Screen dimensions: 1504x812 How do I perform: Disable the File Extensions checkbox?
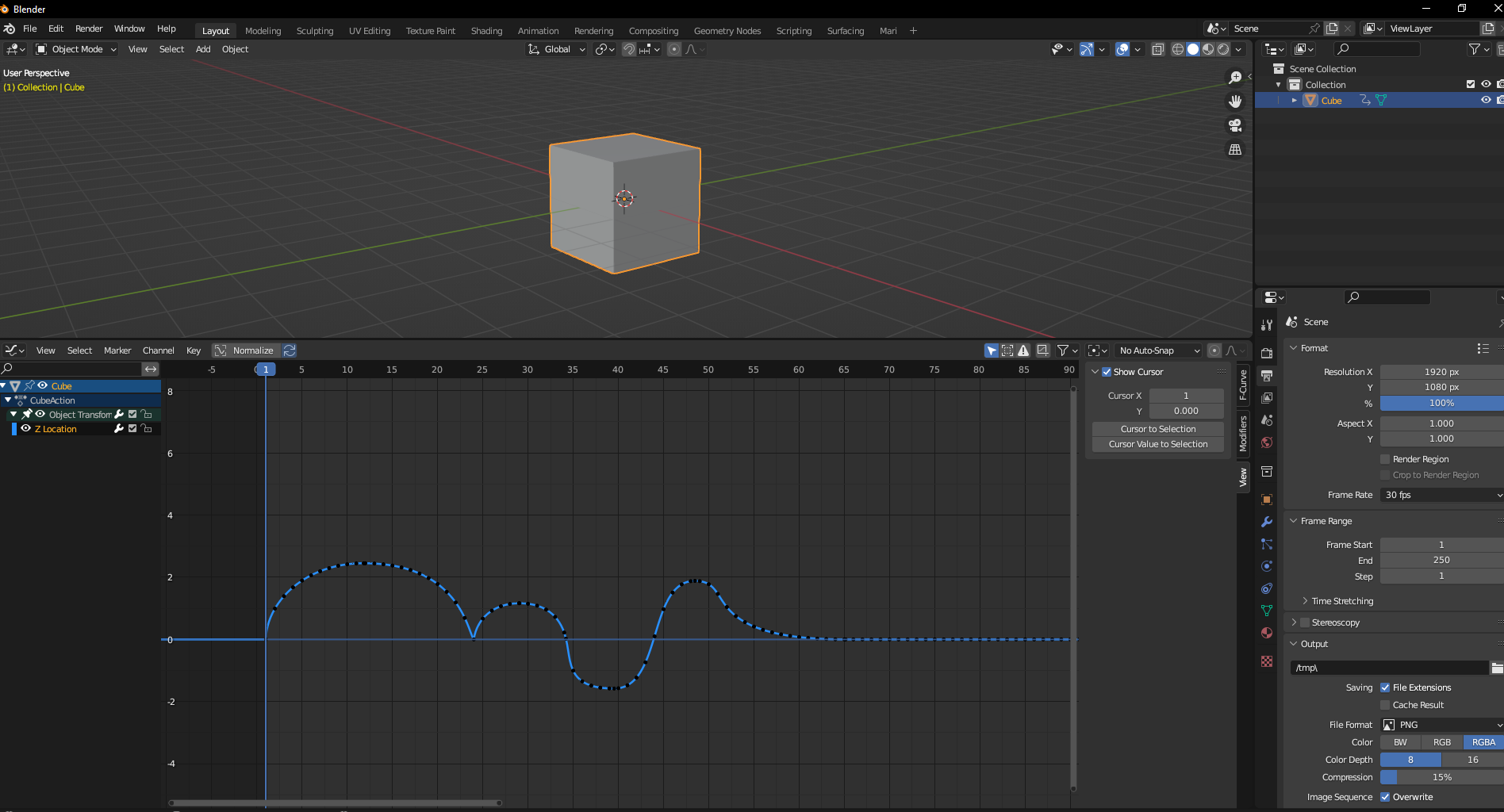tap(1385, 688)
